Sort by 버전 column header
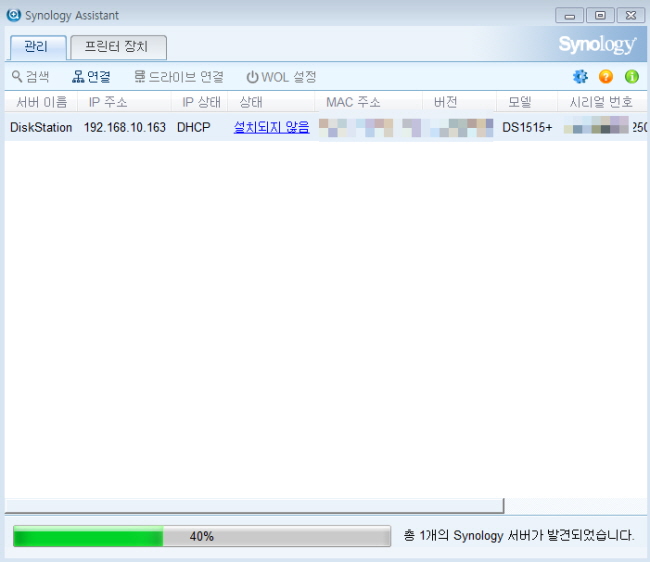Image resolution: width=650 pixels, height=562 pixels. point(459,102)
